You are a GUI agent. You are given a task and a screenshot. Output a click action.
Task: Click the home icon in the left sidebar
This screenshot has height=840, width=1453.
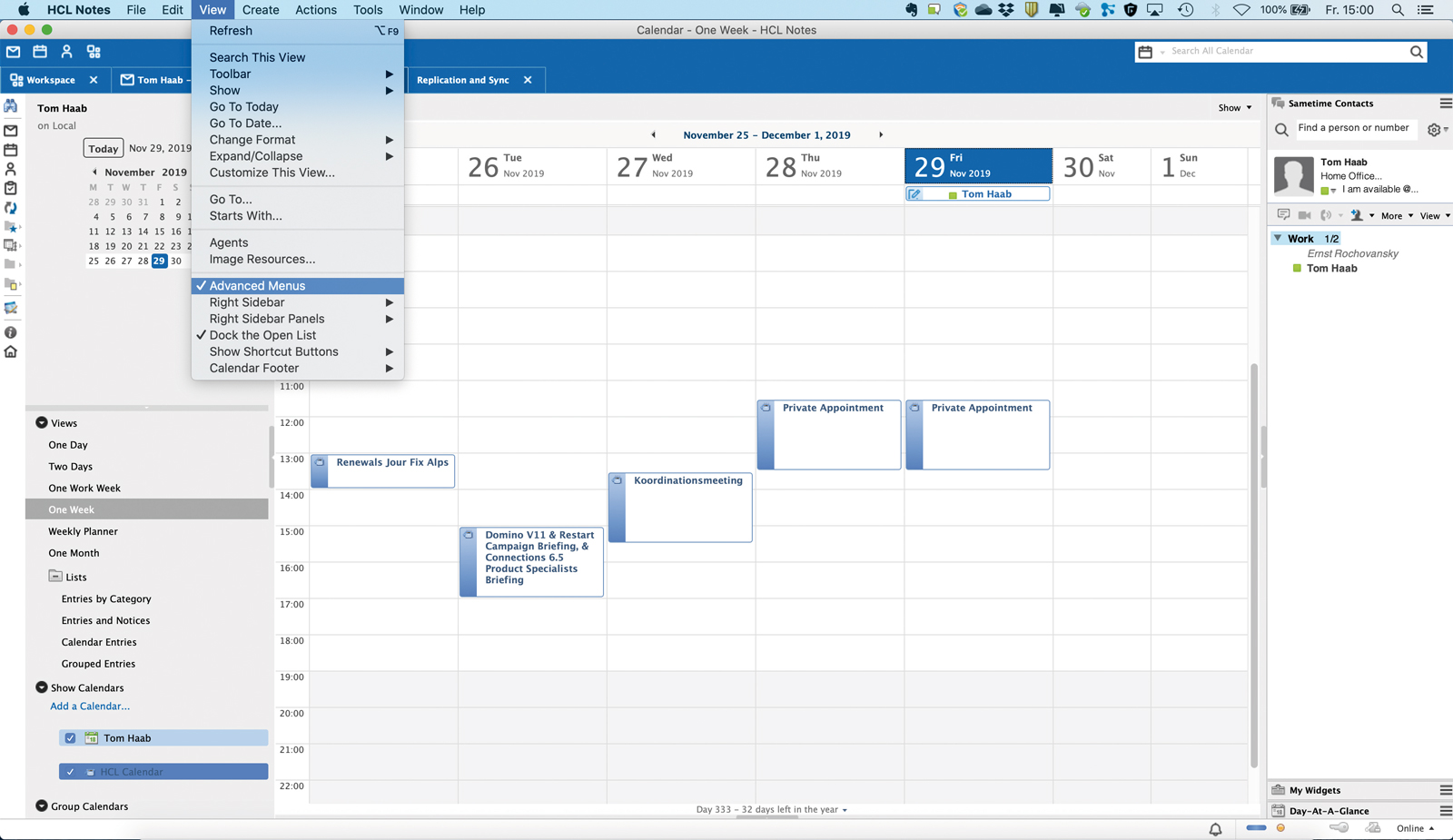[11, 351]
